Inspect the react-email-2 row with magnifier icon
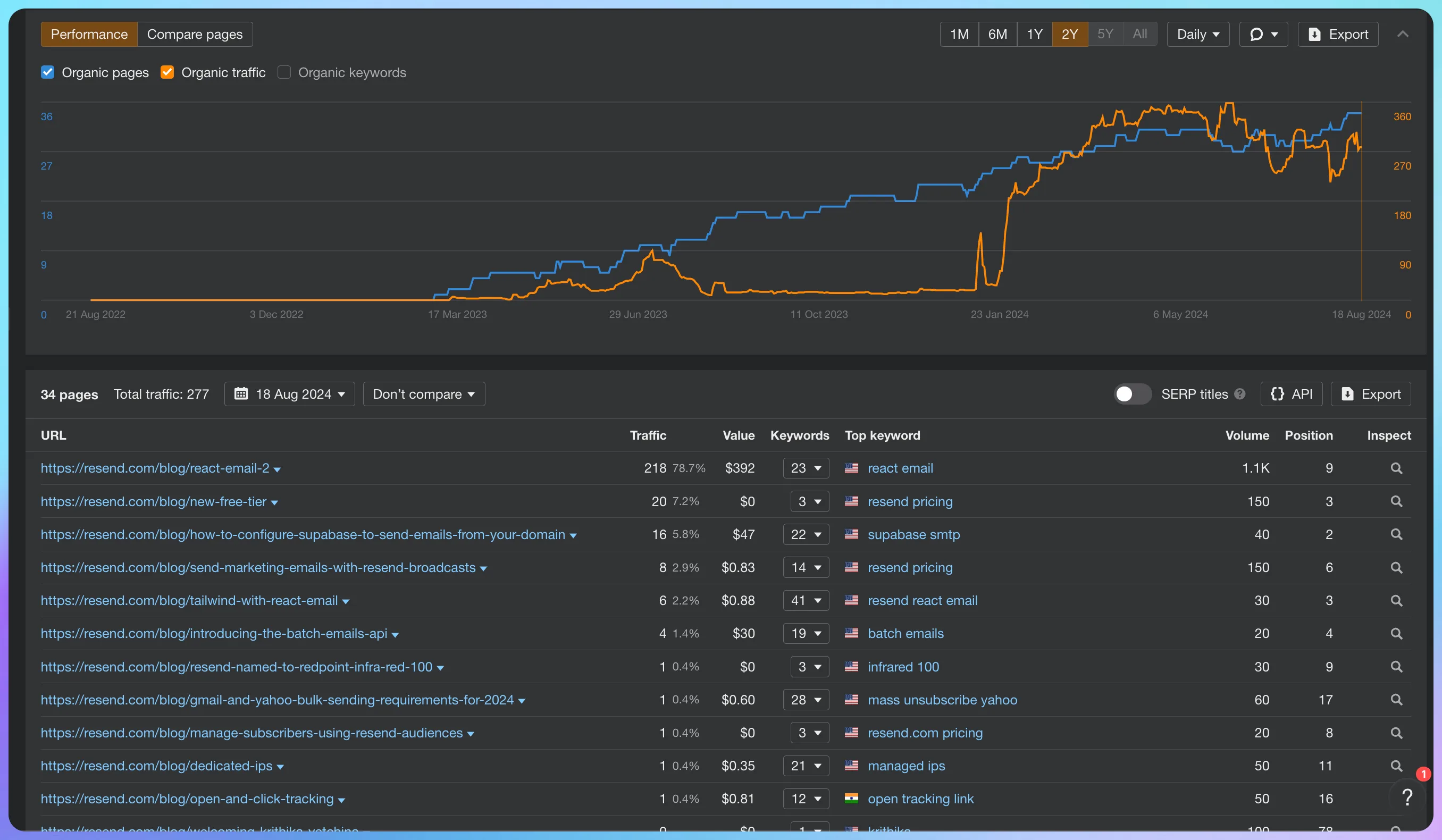The width and height of the screenshot is (1442, 840). tap(1396, 468)
